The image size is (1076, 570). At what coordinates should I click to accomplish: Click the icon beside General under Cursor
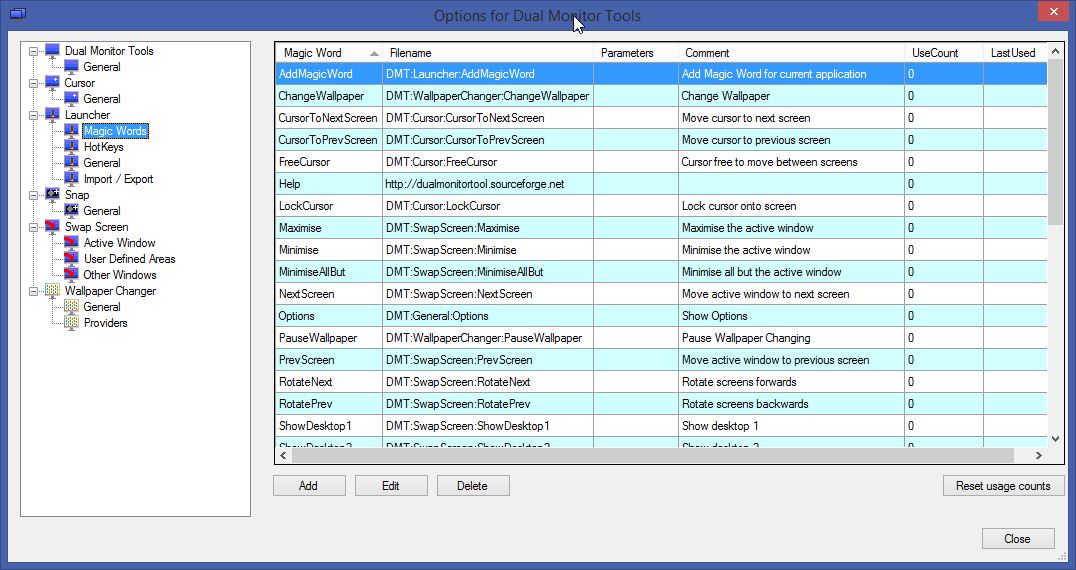click(71, 99)
